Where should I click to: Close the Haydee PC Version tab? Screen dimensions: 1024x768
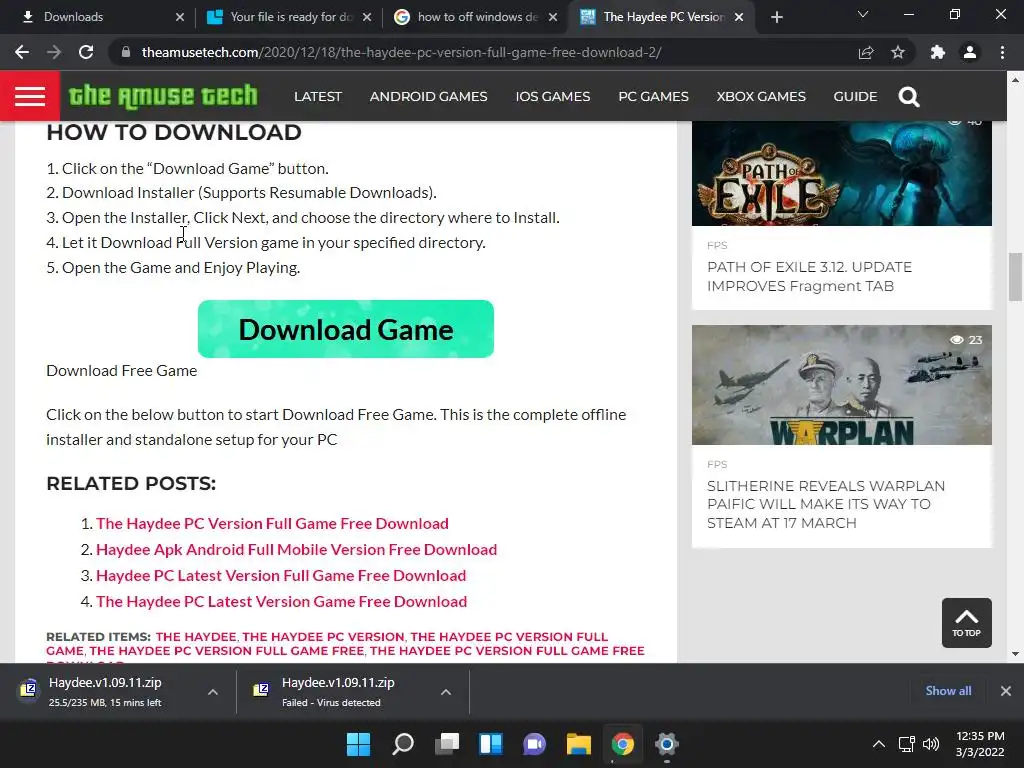(739, 17)
